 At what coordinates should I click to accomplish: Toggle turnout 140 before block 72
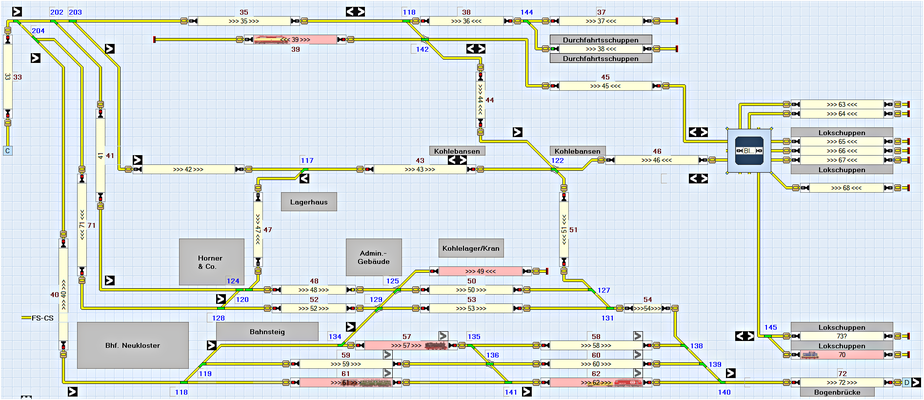720,382
